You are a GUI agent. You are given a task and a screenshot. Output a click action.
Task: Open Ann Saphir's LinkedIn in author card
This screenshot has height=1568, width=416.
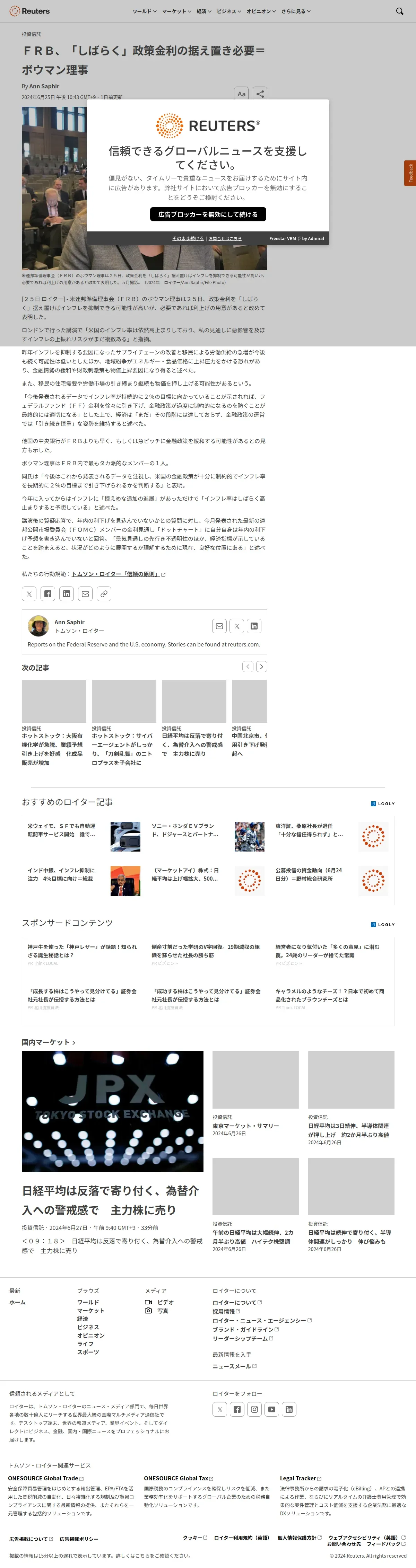click(x=254, y=626)
